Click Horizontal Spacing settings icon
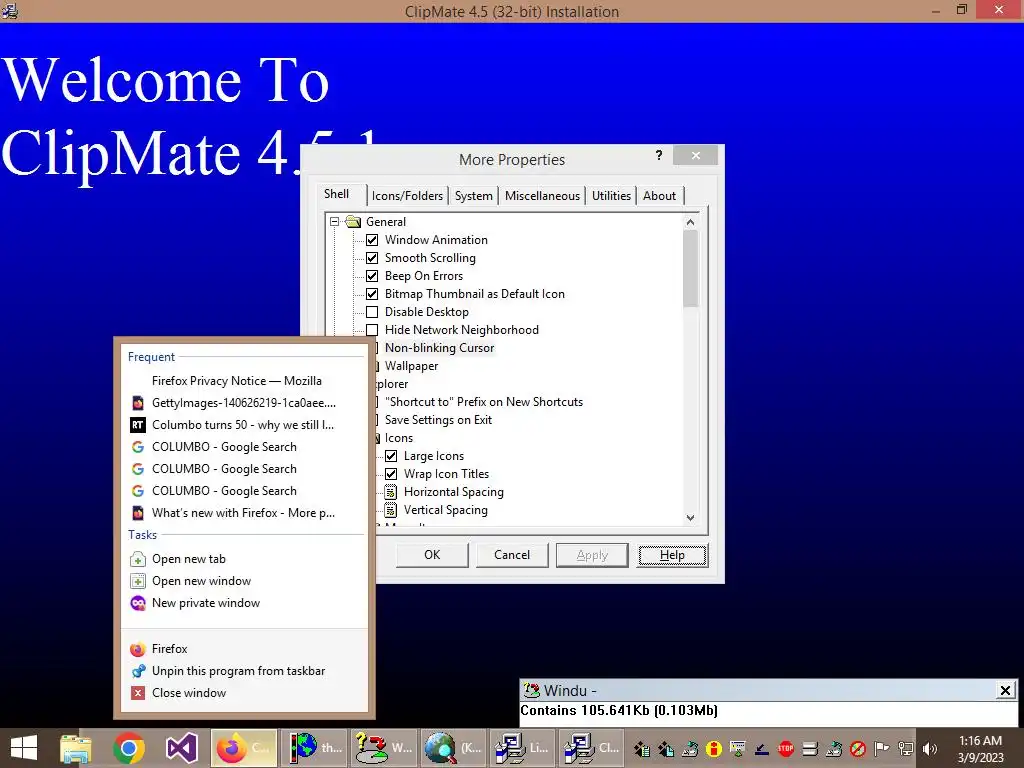Image resolution: width=1024 pixels, height=768 pixels. coord(391,492)
